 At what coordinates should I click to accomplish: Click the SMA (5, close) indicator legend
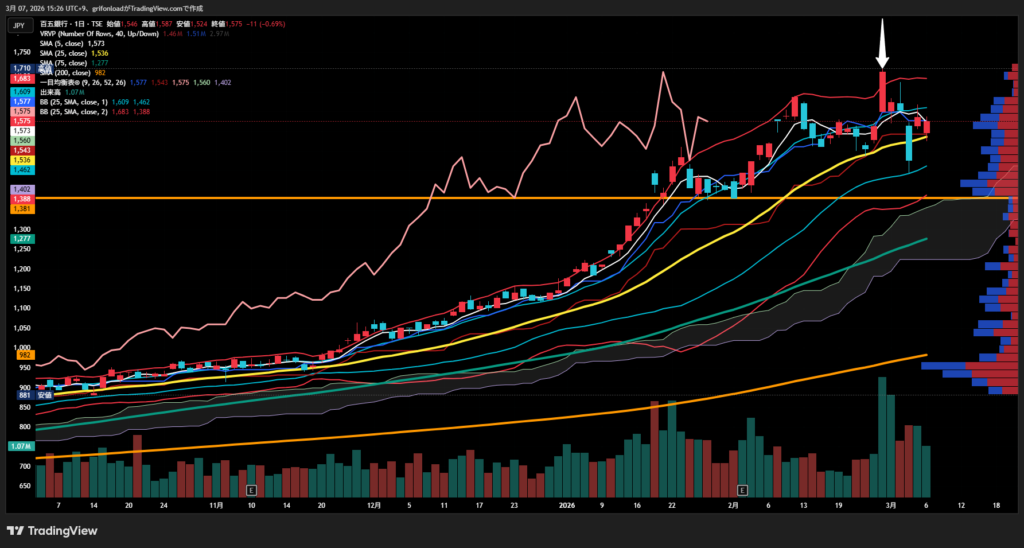[x=80, y=43]
